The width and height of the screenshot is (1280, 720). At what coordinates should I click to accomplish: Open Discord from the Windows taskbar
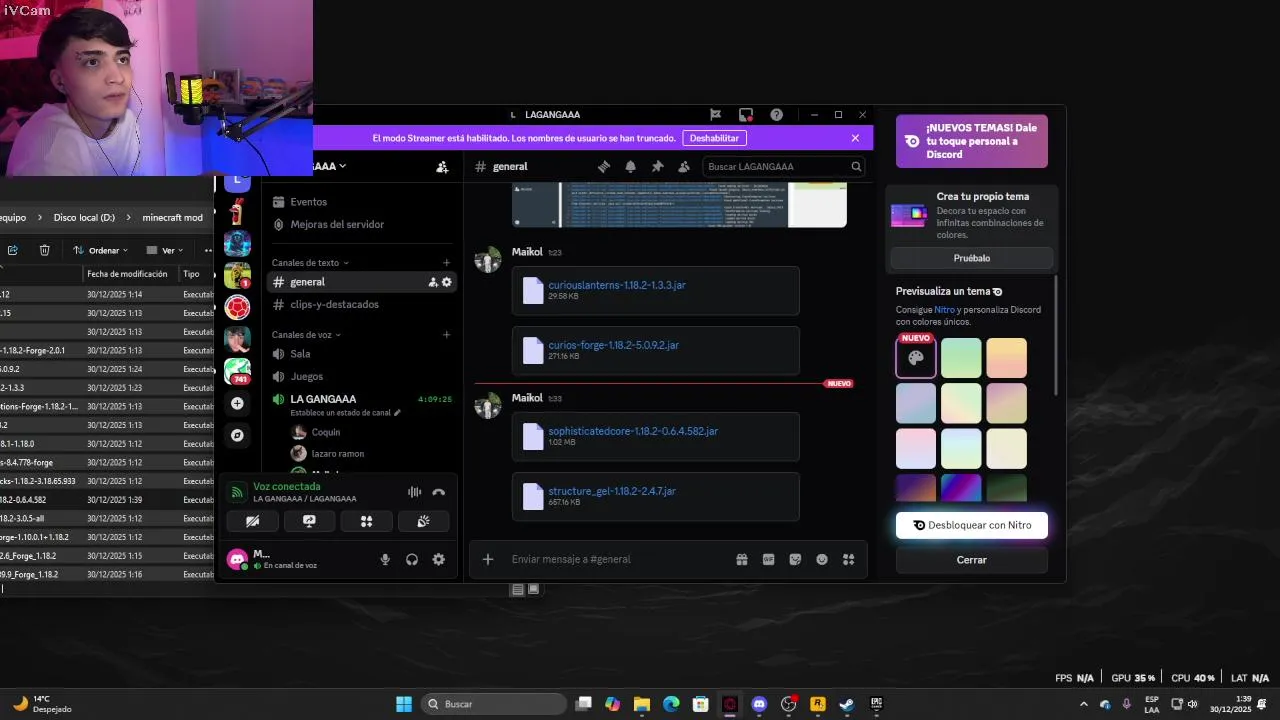(x=759, y=704)
